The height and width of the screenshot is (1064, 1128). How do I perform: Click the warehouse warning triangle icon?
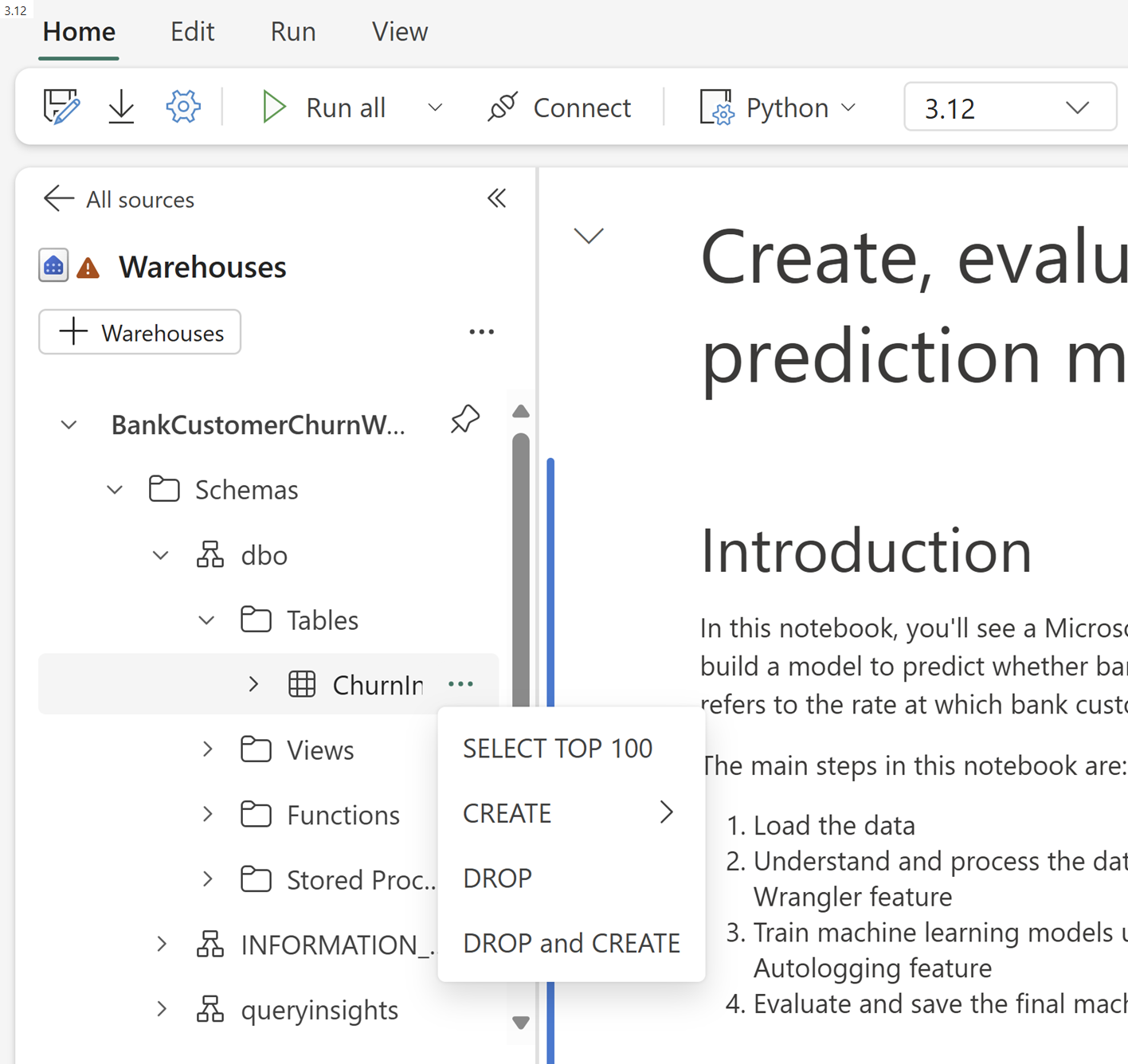tap(88, 268)
